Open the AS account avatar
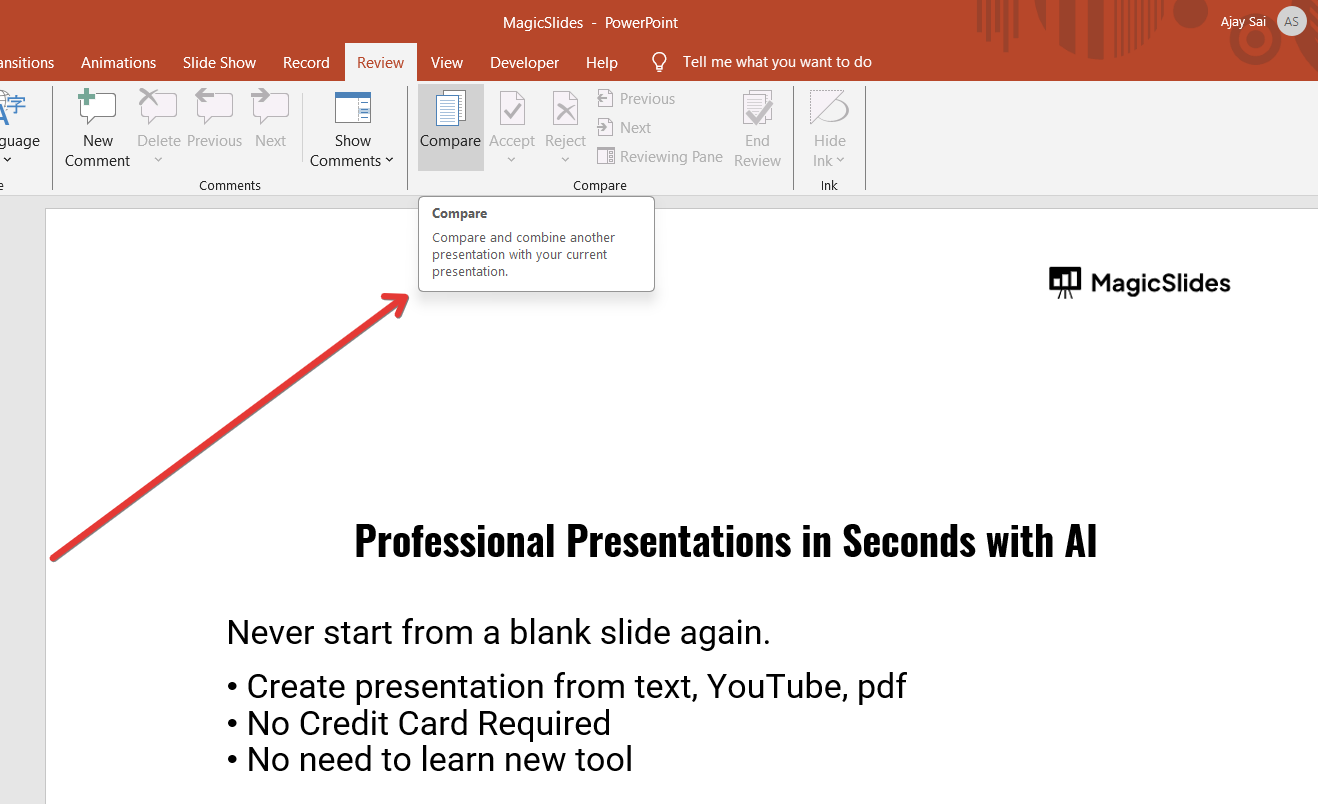The image size is (1318, 804). click(x=1292, y=21)
